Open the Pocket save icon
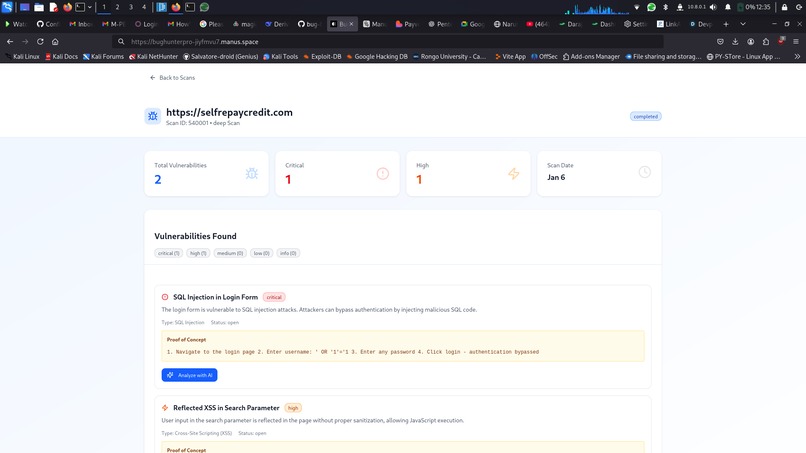The height and width of the screenshot is (453, 806). pos(720,42)
